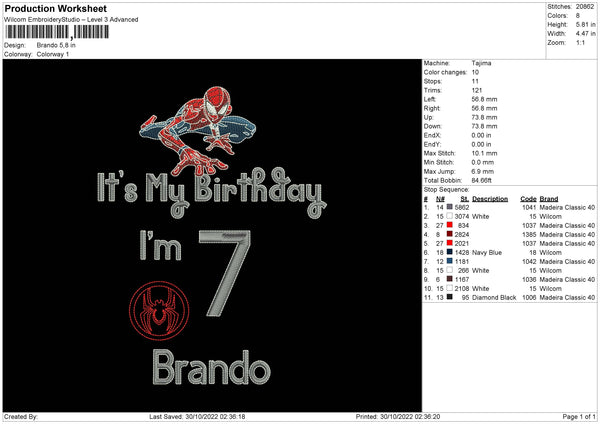This screenshot has width=600, height=424.
Task: Click the grey thread swatch for stop 1
Action: pyautogui.click(x=450, y=207)
